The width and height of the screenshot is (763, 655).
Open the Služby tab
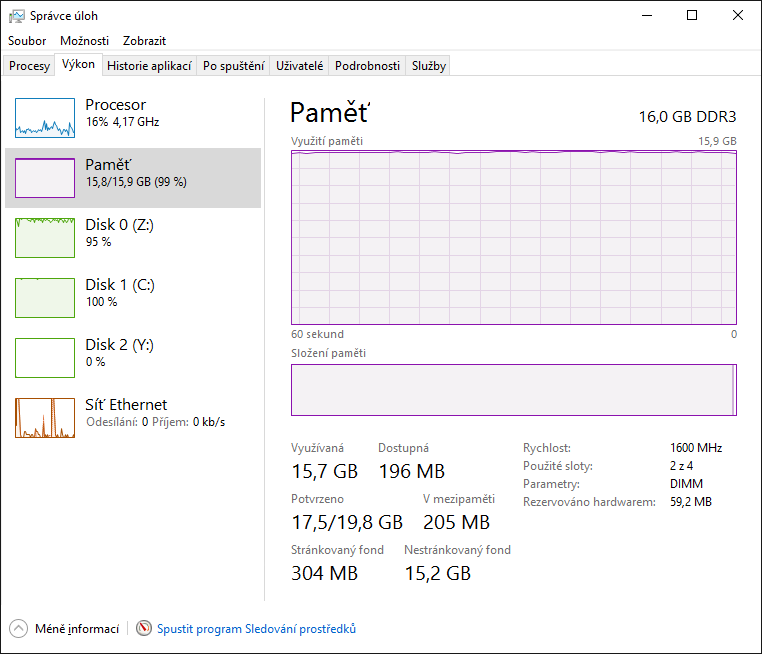(x=429, y=66)
